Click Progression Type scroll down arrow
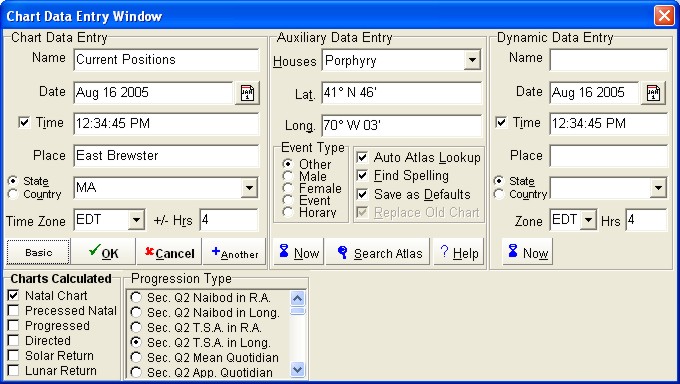Screen dimensions: 680x384 click(x=298, y=370)
